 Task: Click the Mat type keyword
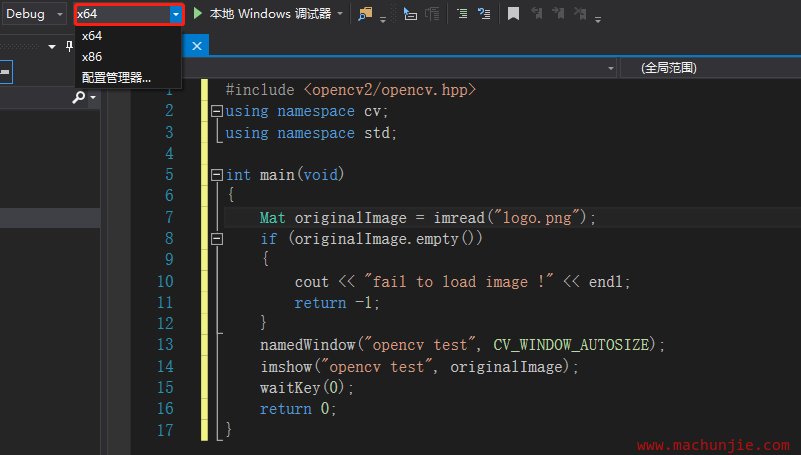272,218
